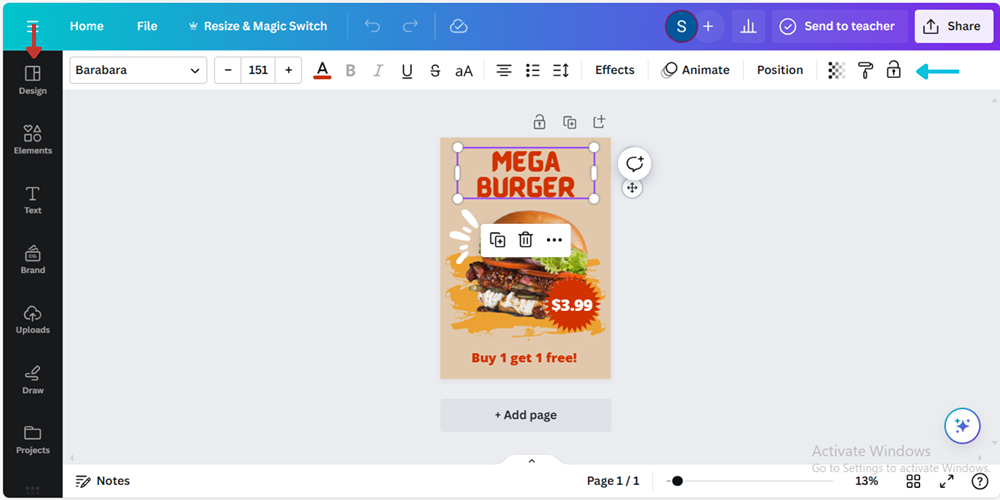Open the hamburger main menu
Screen dimensions: 1000x500
33,26
